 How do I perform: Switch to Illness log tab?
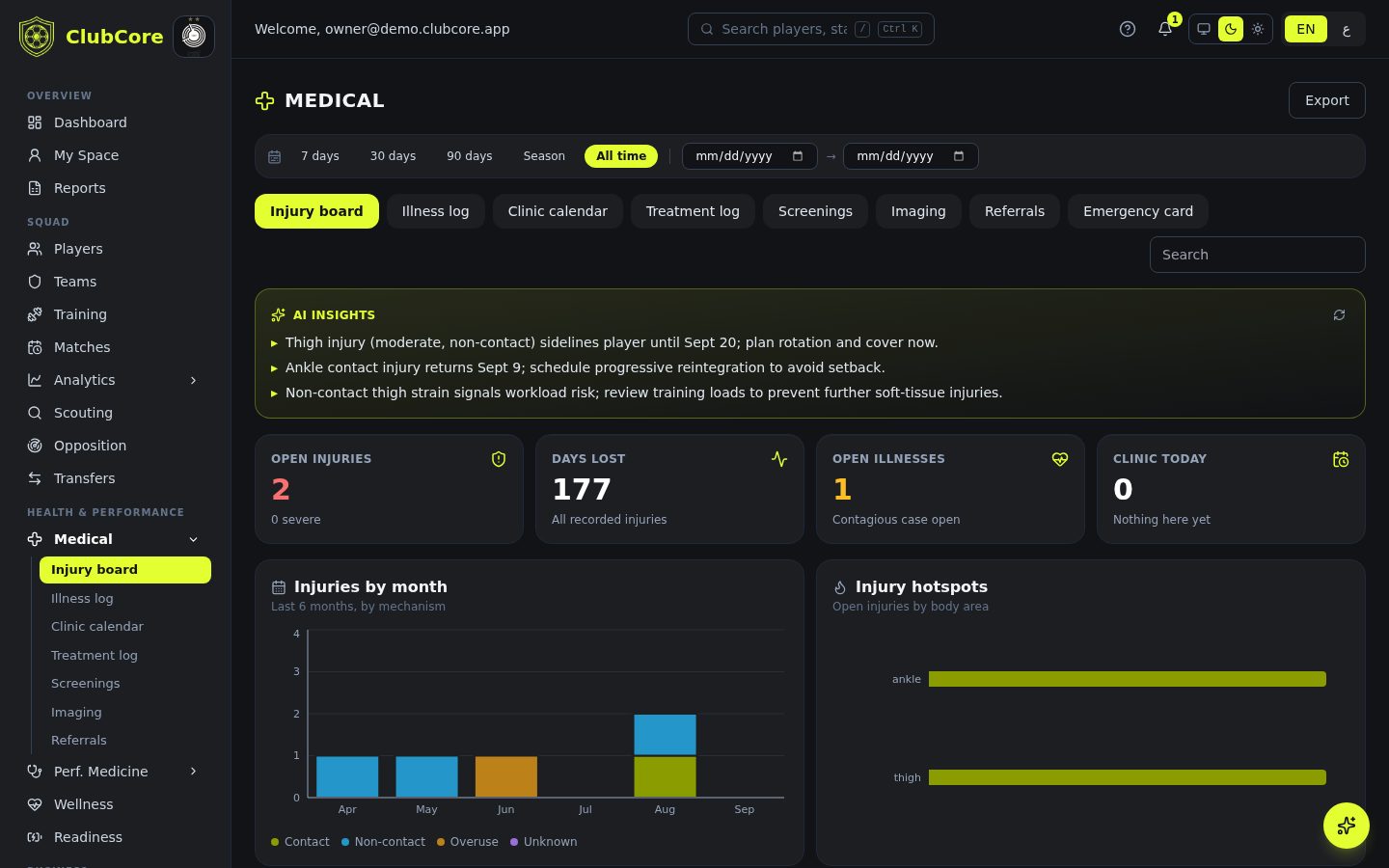436,211
